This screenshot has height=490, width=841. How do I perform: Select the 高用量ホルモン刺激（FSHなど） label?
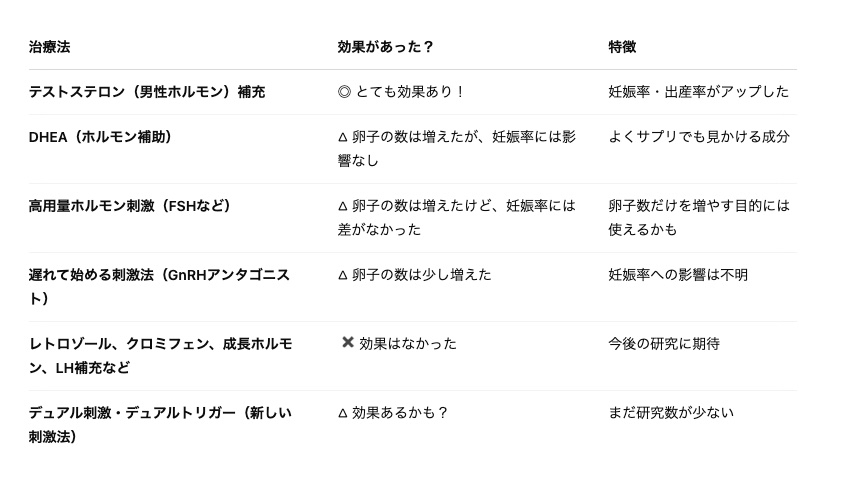130,206
